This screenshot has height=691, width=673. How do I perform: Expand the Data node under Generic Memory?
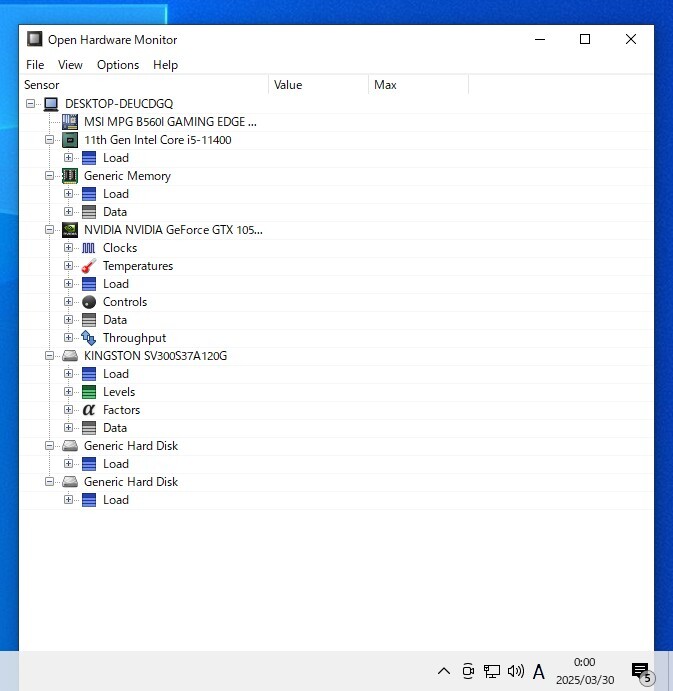pyautogui.click(x=68, y=212)
